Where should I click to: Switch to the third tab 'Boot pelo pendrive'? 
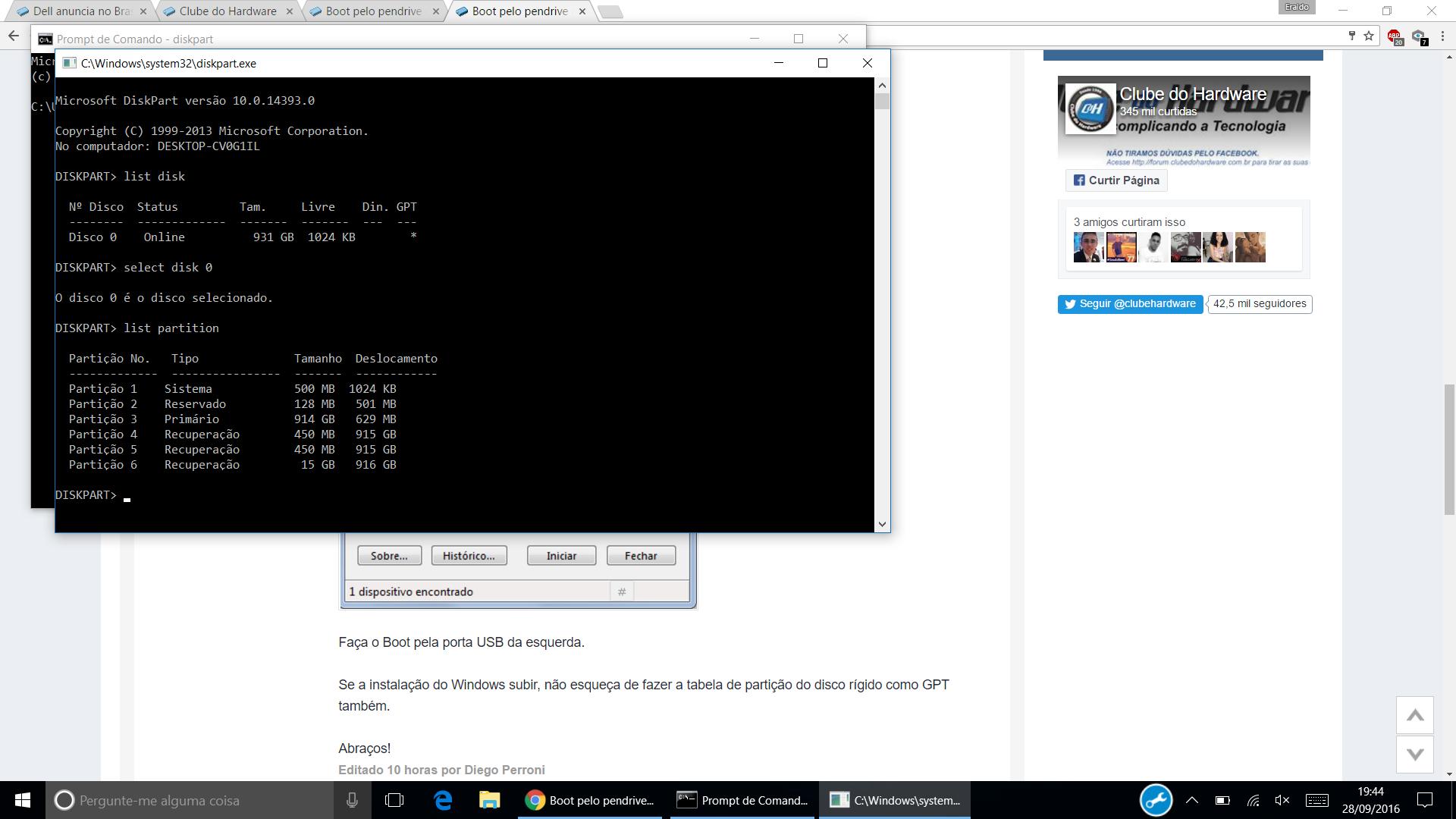[373, 11]
